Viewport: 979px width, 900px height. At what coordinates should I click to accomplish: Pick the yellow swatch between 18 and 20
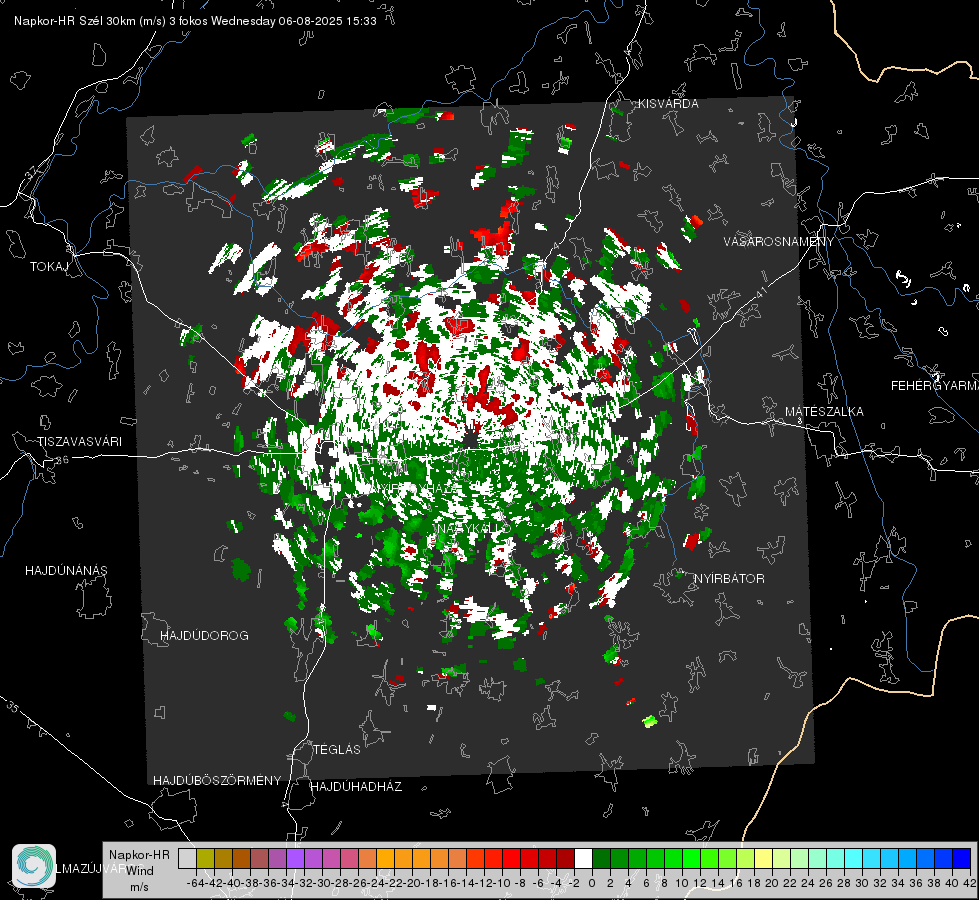click(763, 859)
